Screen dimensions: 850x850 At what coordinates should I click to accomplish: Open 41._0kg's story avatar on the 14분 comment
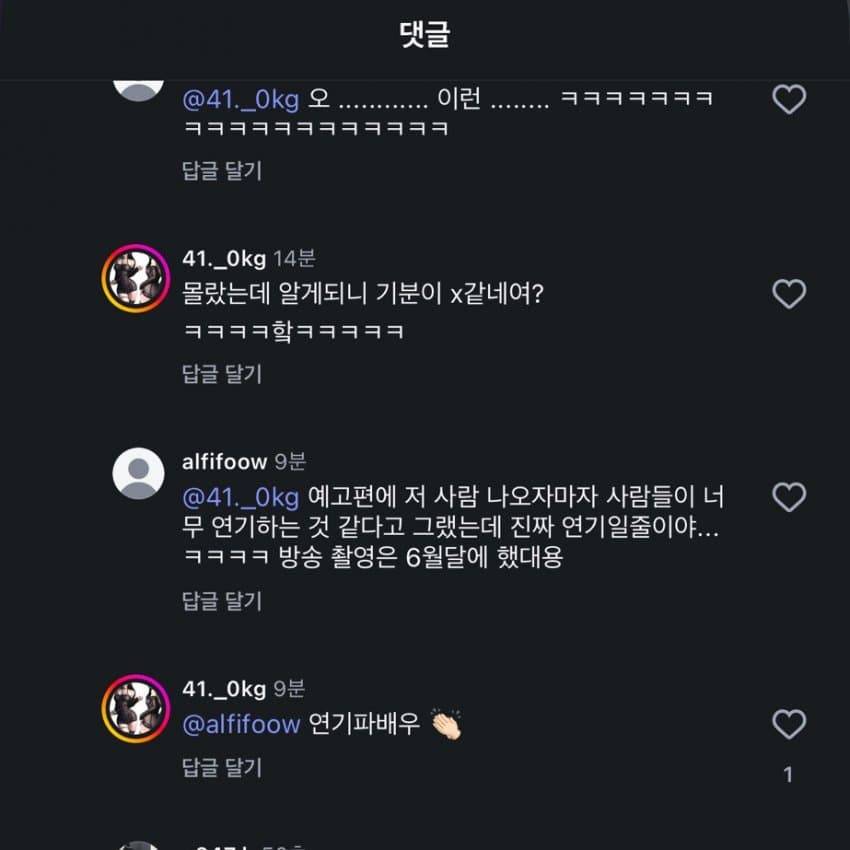coord(135,279)
